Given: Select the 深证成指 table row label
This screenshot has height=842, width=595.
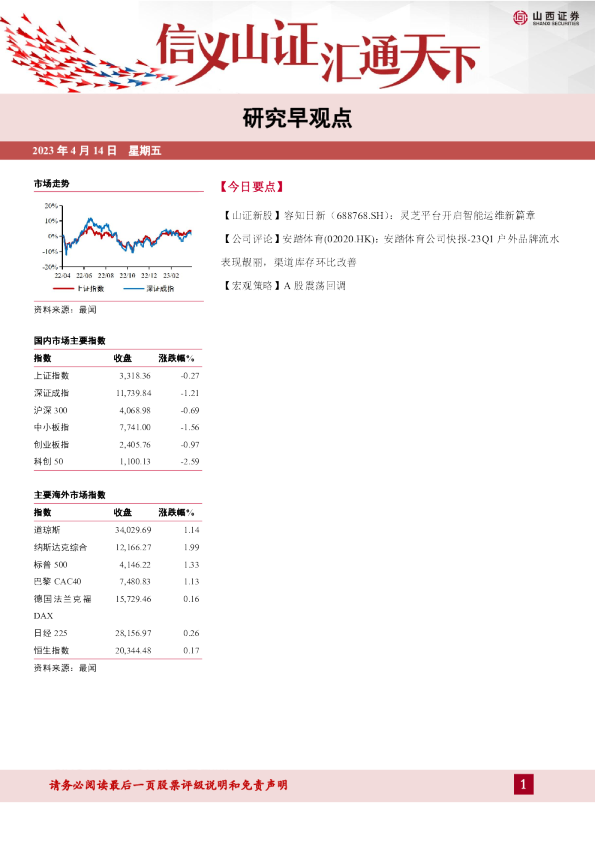Looking at the screenshot, I should point(52,393).
